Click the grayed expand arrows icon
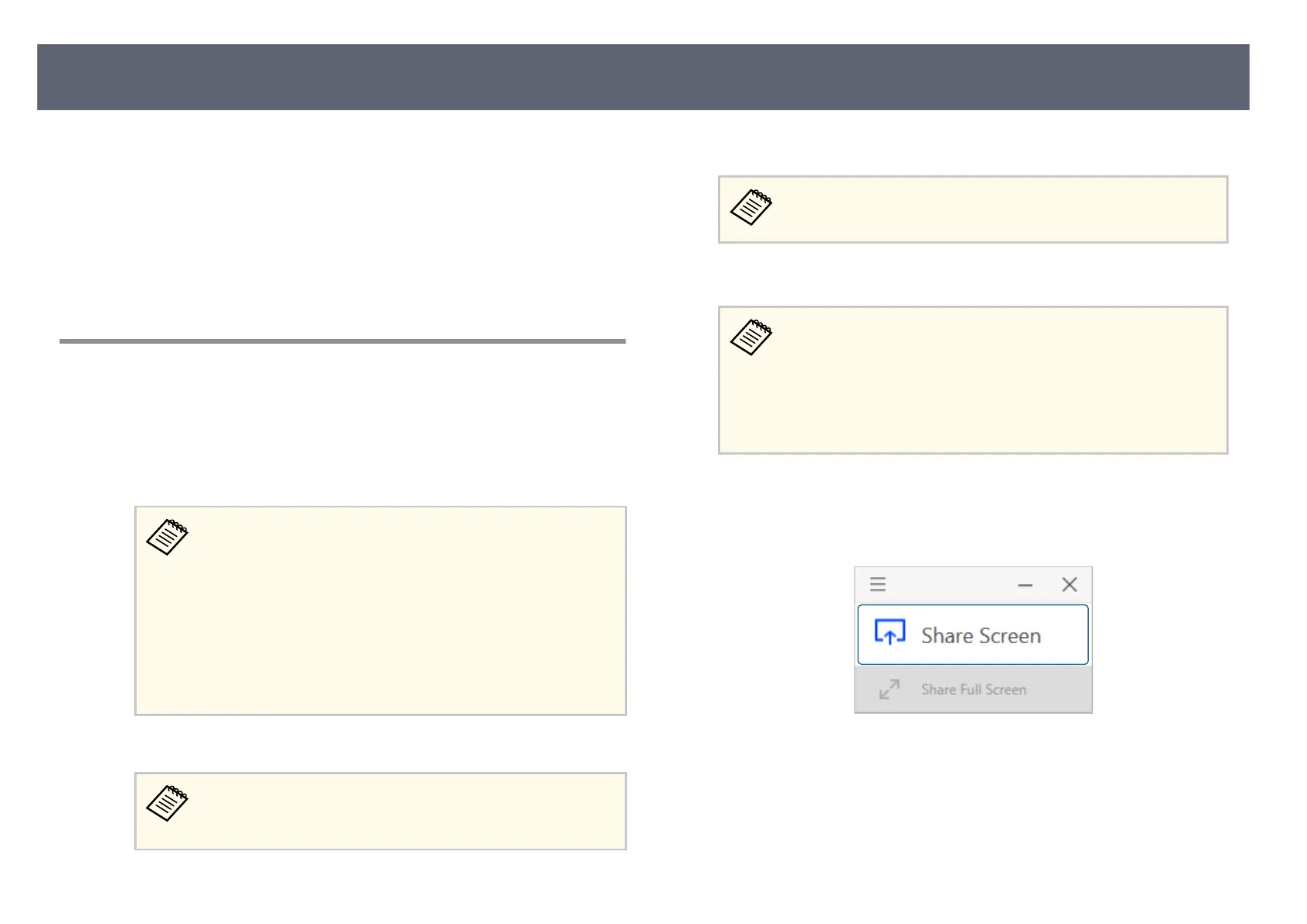The image size is (1307, 924). (x=889, y=689)
